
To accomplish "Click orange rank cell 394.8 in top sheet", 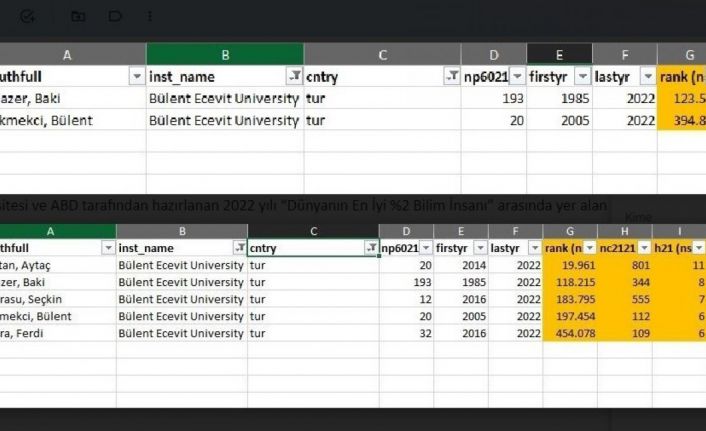I will pyautogui.click(x=682, y=120).
